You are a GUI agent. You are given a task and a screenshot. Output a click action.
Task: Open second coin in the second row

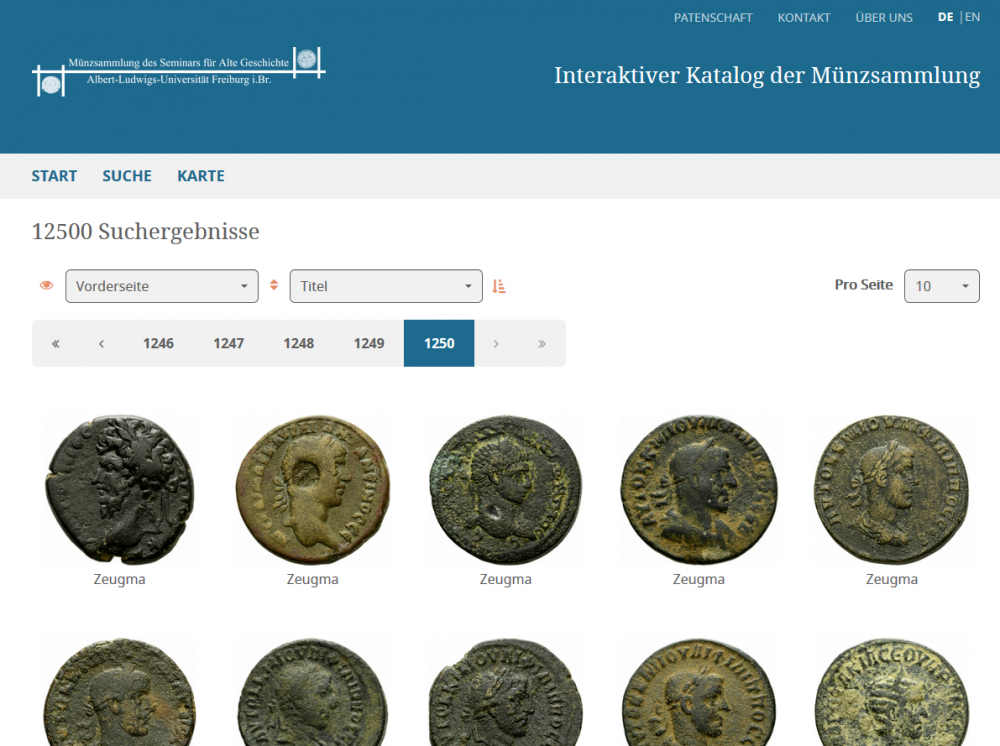312,692
